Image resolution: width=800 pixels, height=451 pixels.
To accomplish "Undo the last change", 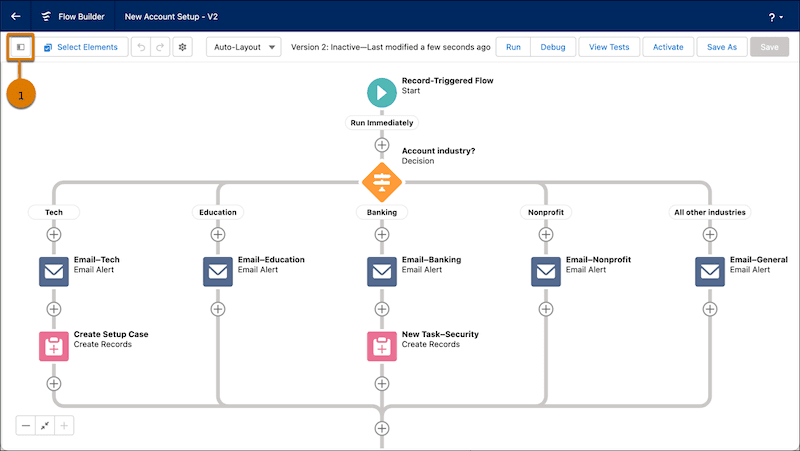I will tap(141, 47).
